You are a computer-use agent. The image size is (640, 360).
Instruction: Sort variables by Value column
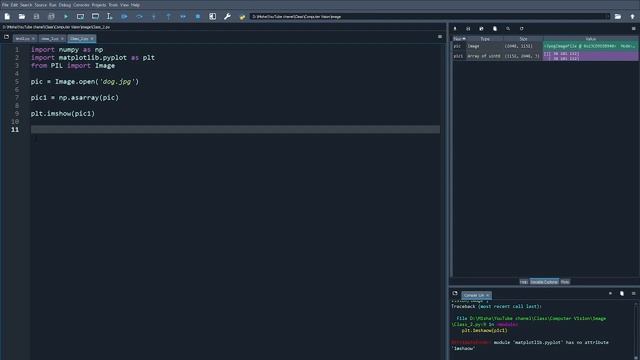tap(591, 39)
